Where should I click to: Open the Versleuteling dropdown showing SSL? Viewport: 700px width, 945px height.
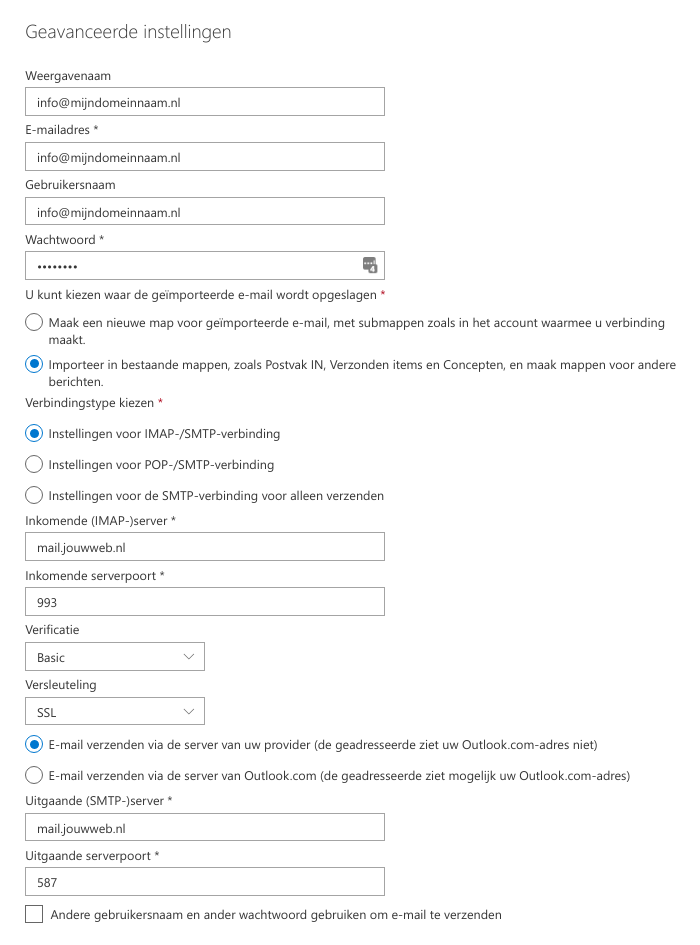(x=114, y=711)
